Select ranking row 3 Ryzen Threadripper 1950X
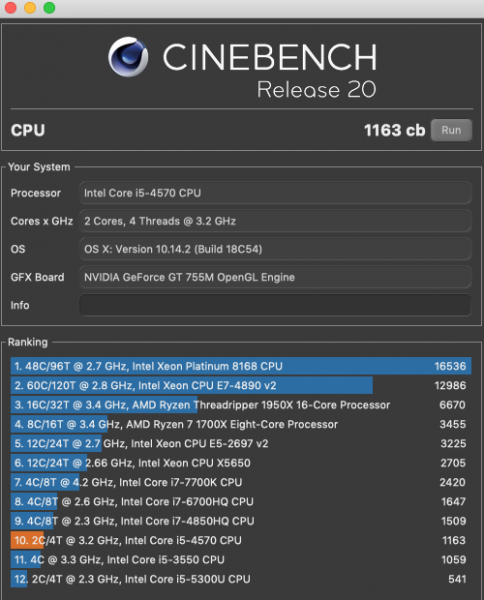The height and width of the screenshot is (600, 484). pyautogui.click(x=241, y=405)
